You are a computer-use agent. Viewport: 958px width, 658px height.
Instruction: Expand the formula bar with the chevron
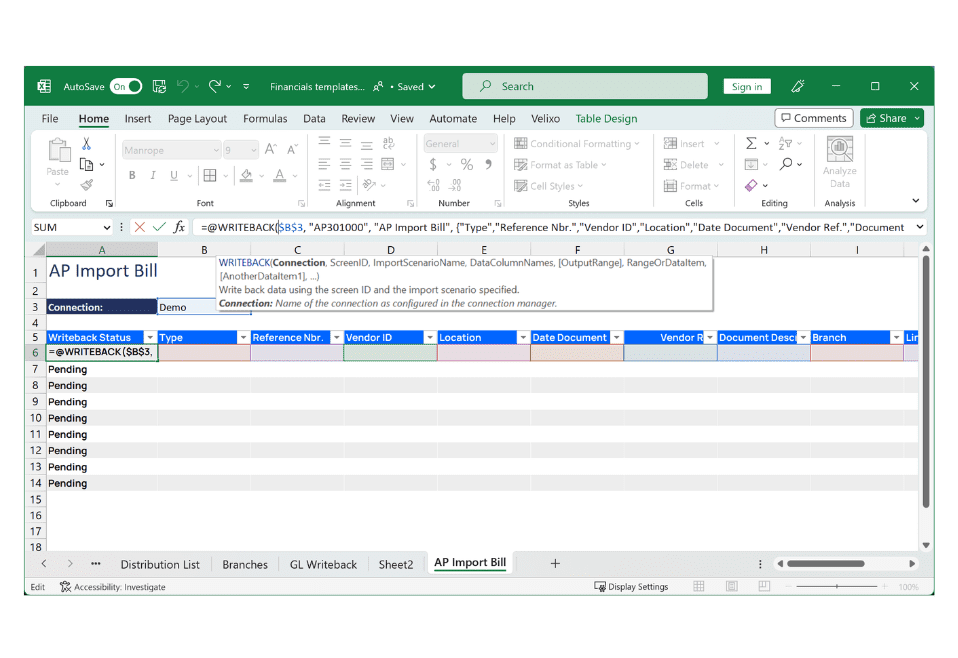[x=918, y=228]
